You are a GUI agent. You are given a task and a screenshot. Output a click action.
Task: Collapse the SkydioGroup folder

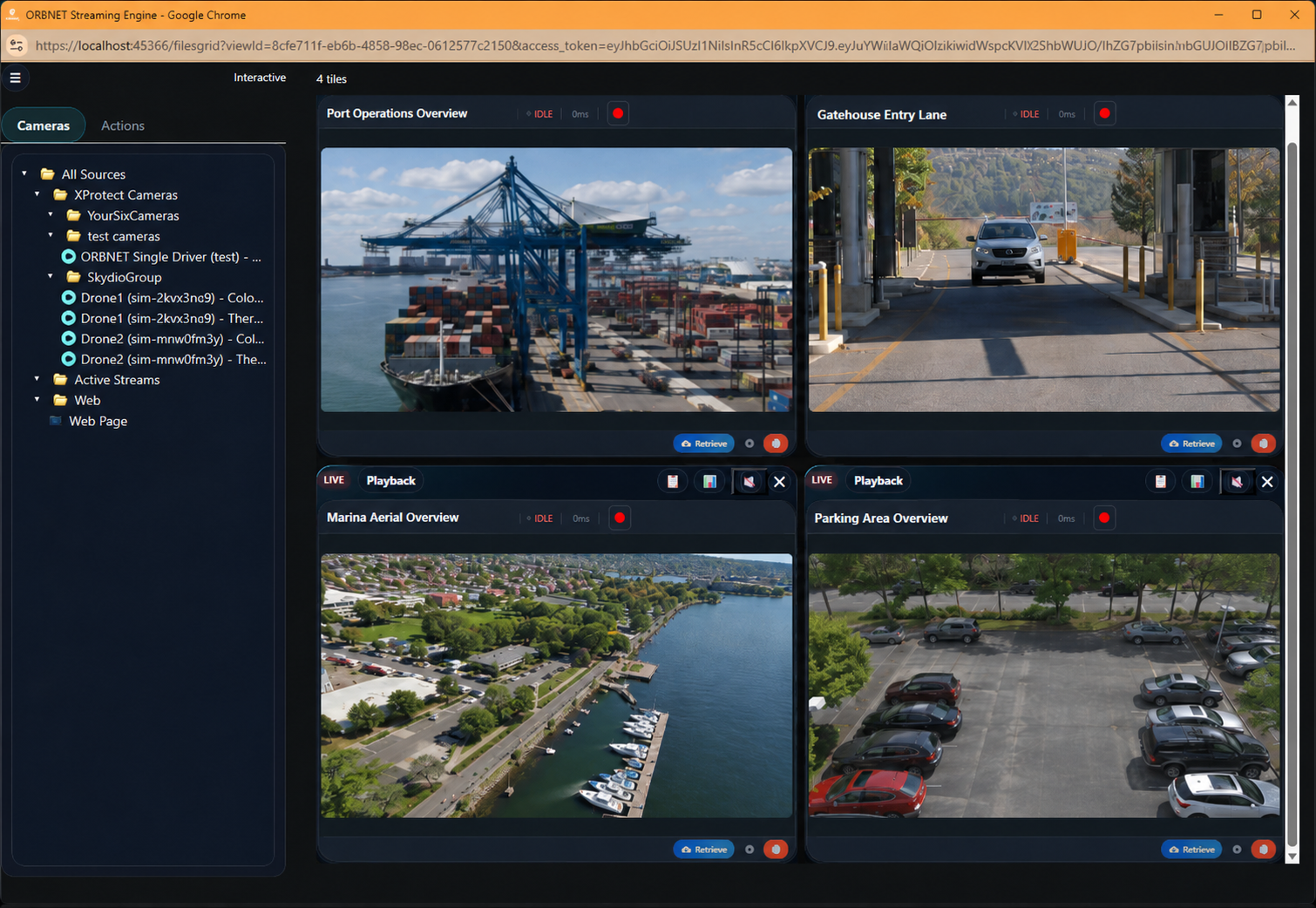click(50, 276)
